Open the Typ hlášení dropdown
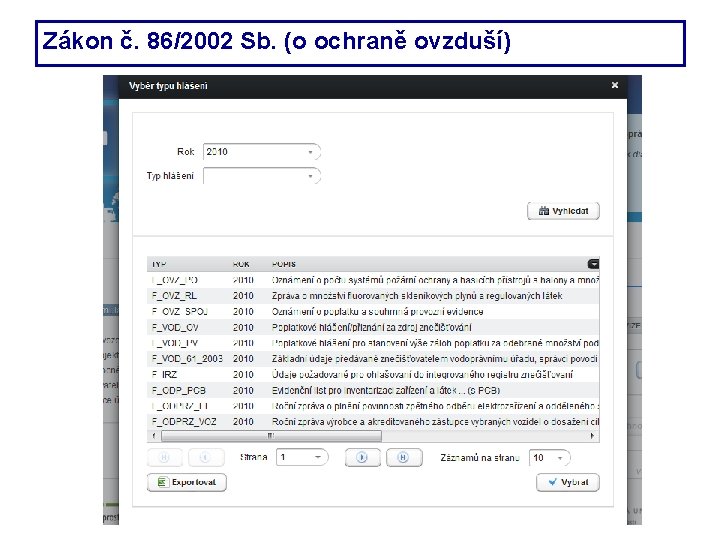This screenshot has width=720, height=540. [x=262, y=176]
